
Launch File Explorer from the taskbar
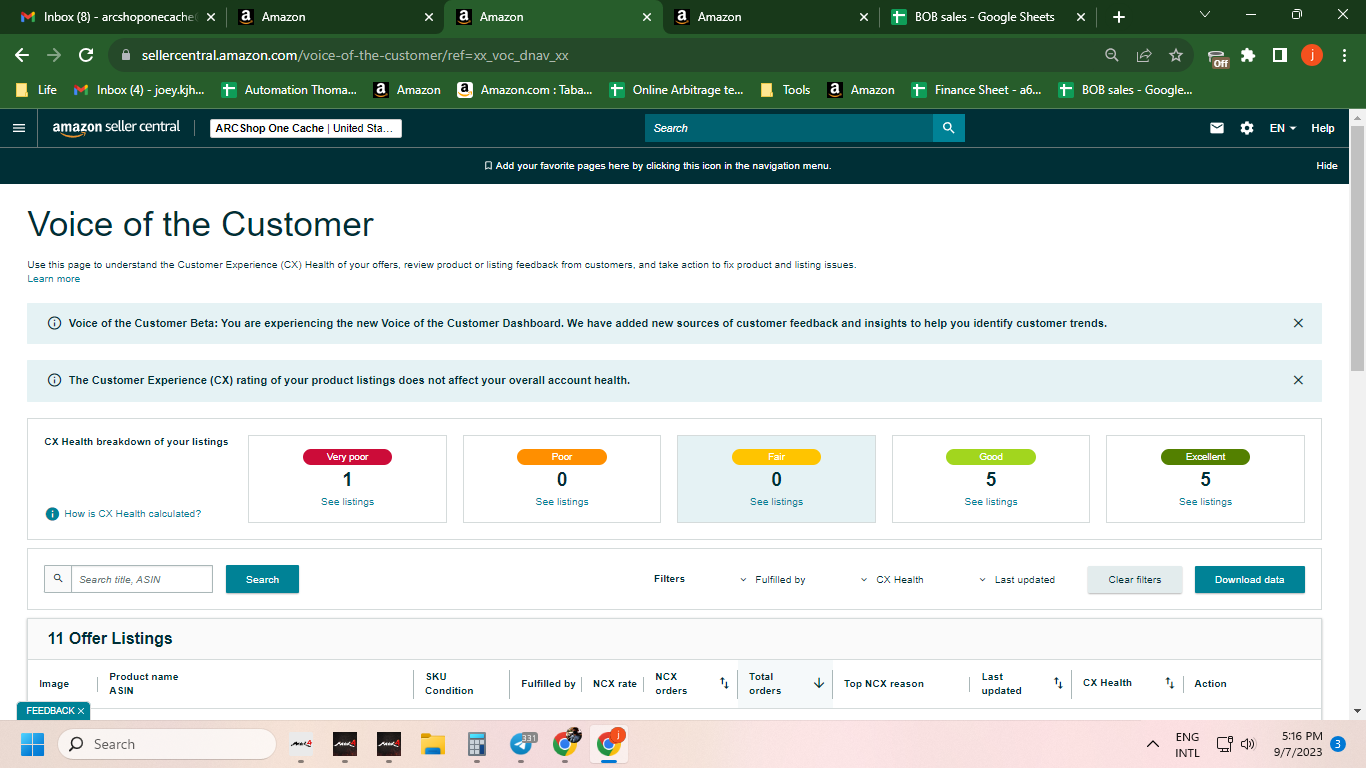click(x=432, y=744)
